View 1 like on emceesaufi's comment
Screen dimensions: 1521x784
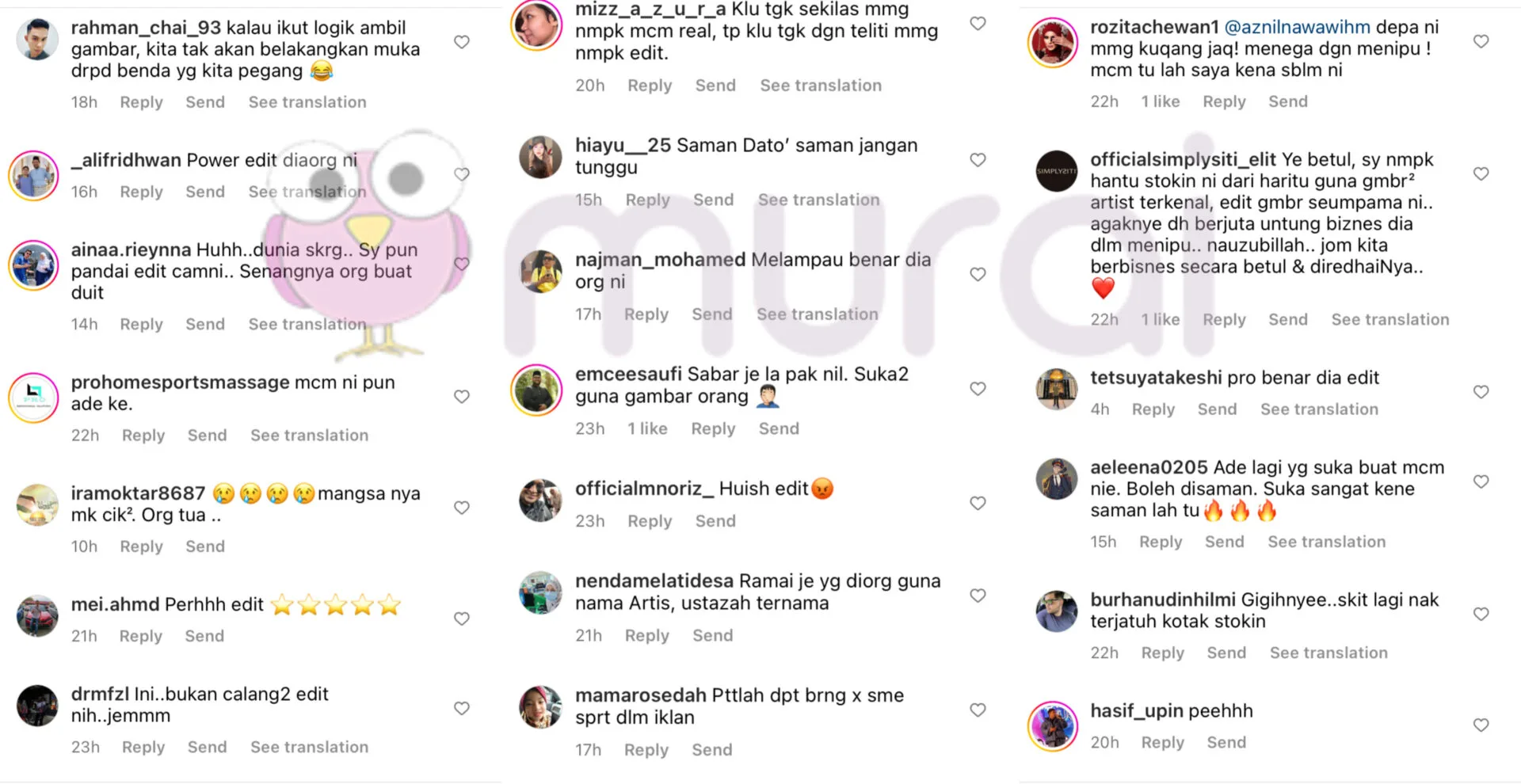pos(648,428)
